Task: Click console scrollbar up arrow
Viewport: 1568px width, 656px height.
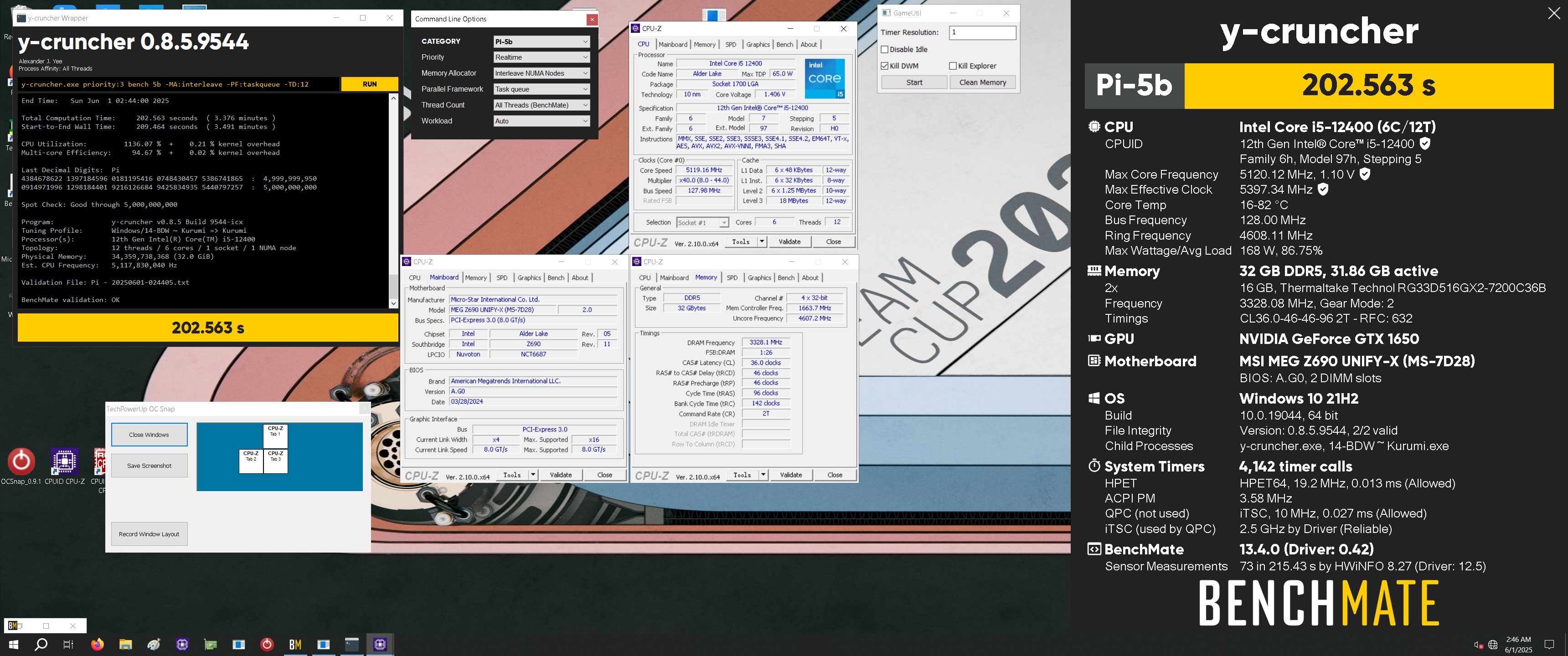Action: click(x=393, y=98)
